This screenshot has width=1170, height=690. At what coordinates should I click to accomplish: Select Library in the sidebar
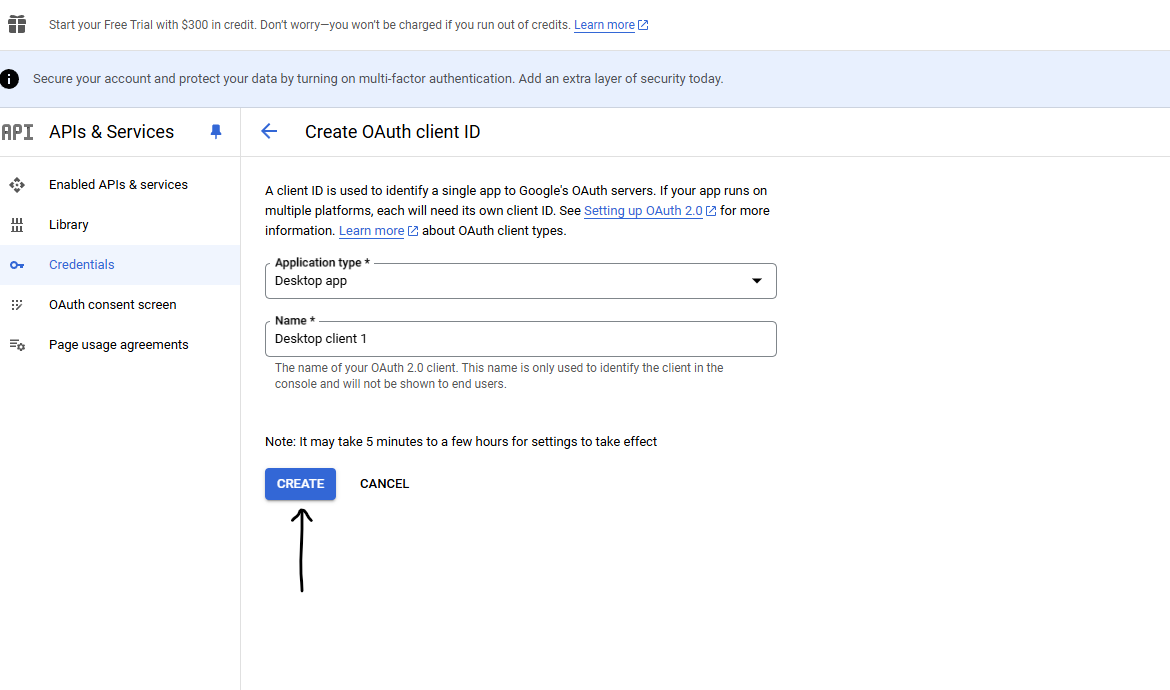tap(69, 225)
